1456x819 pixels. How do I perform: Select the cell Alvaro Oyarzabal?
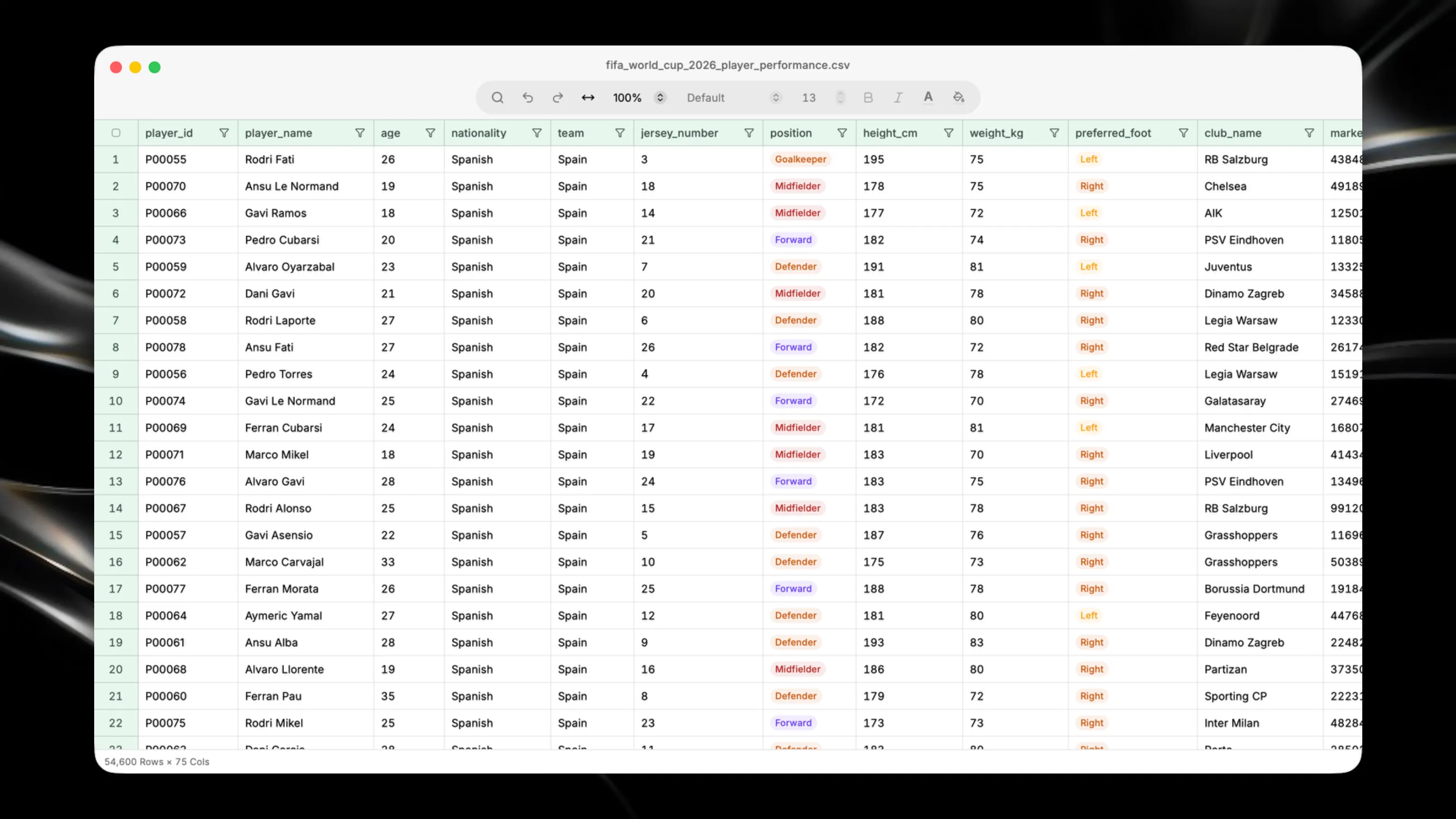point(306,267)
